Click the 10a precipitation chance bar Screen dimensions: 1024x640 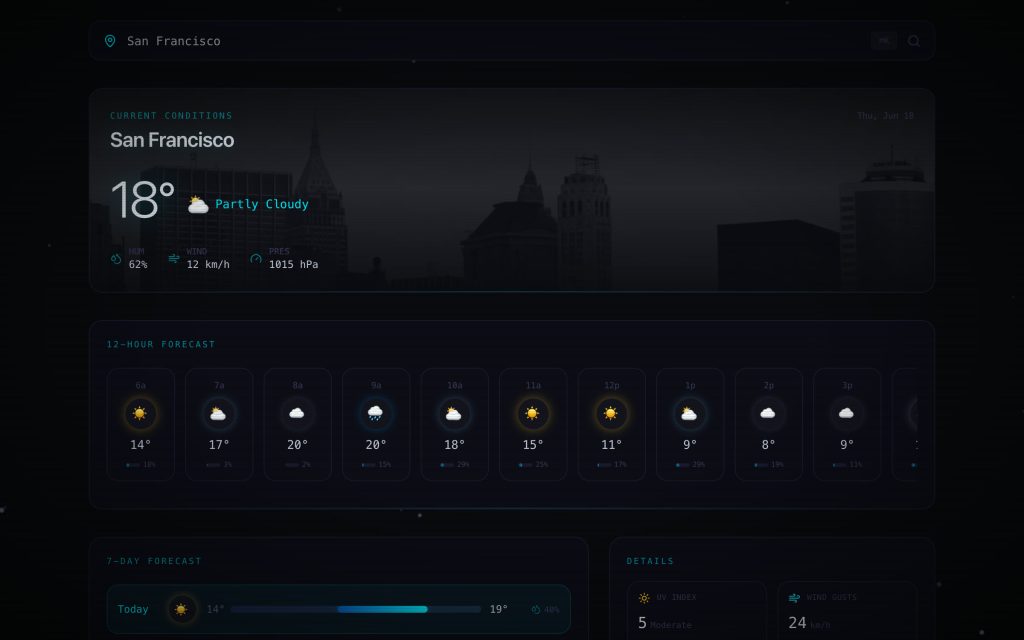click(447, 465)
